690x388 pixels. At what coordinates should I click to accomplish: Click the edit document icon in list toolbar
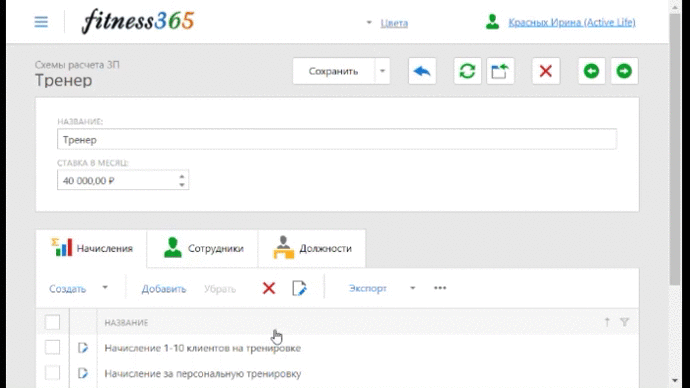(299, 288)
